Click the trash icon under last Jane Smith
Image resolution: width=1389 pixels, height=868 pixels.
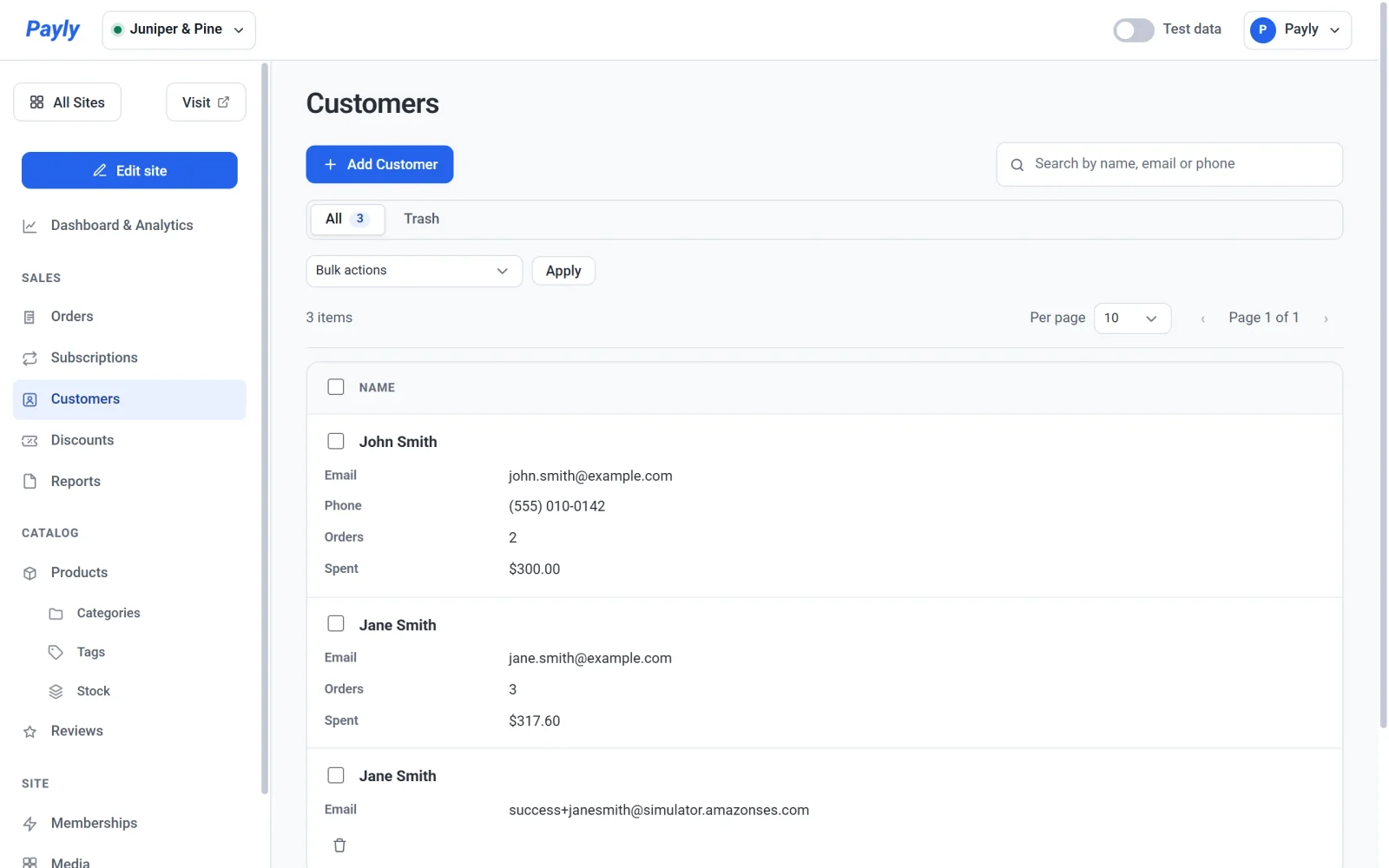coord(339,845)
